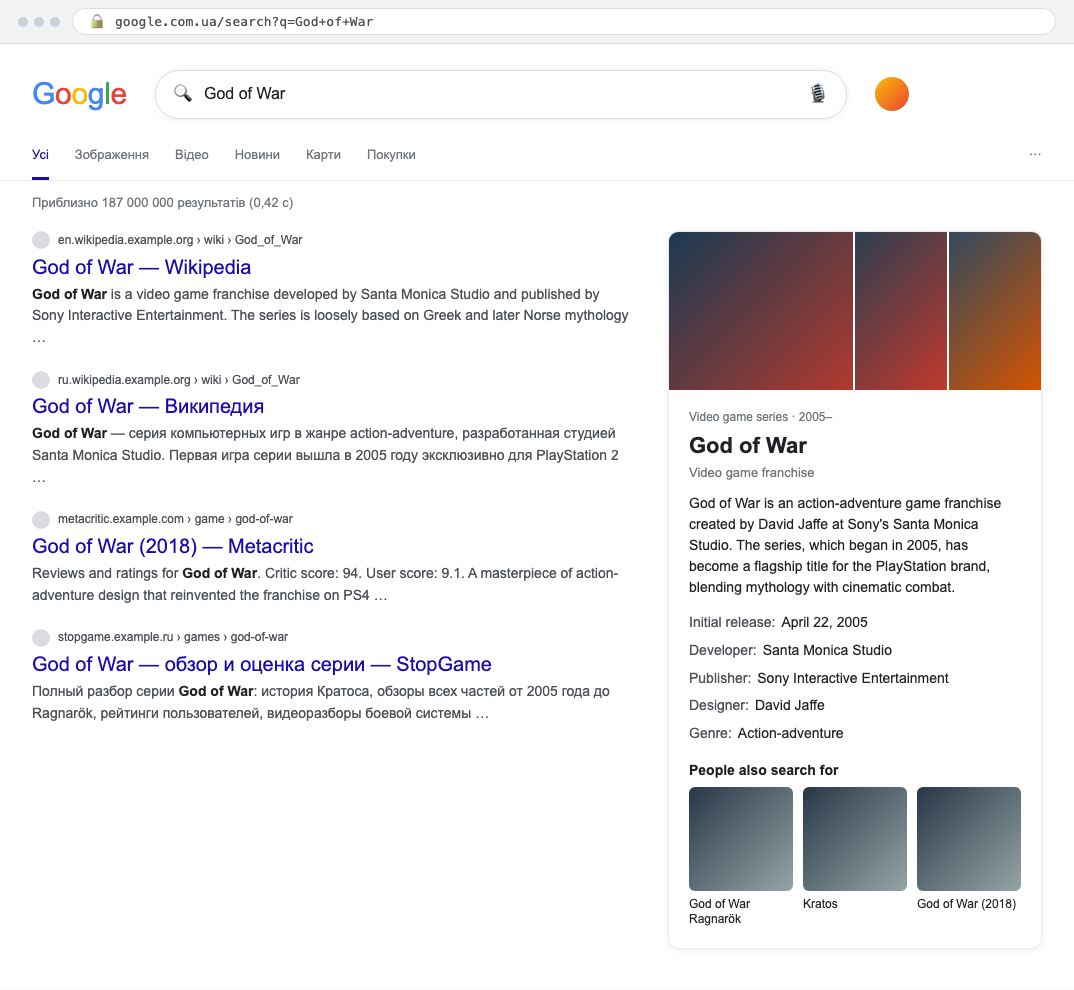Click the People also search for heading
The width and height of the screenshot is (1074, 990).
pos(764,770)
